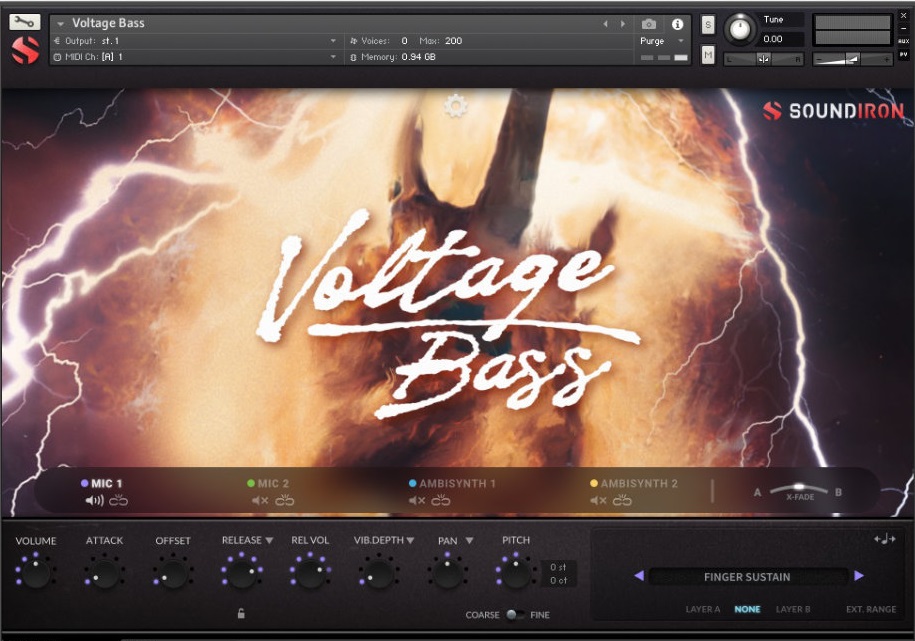Toggle the Solo S button
Image resolution: width=915 pixels, height=641 pixels.
pos(708,25)
